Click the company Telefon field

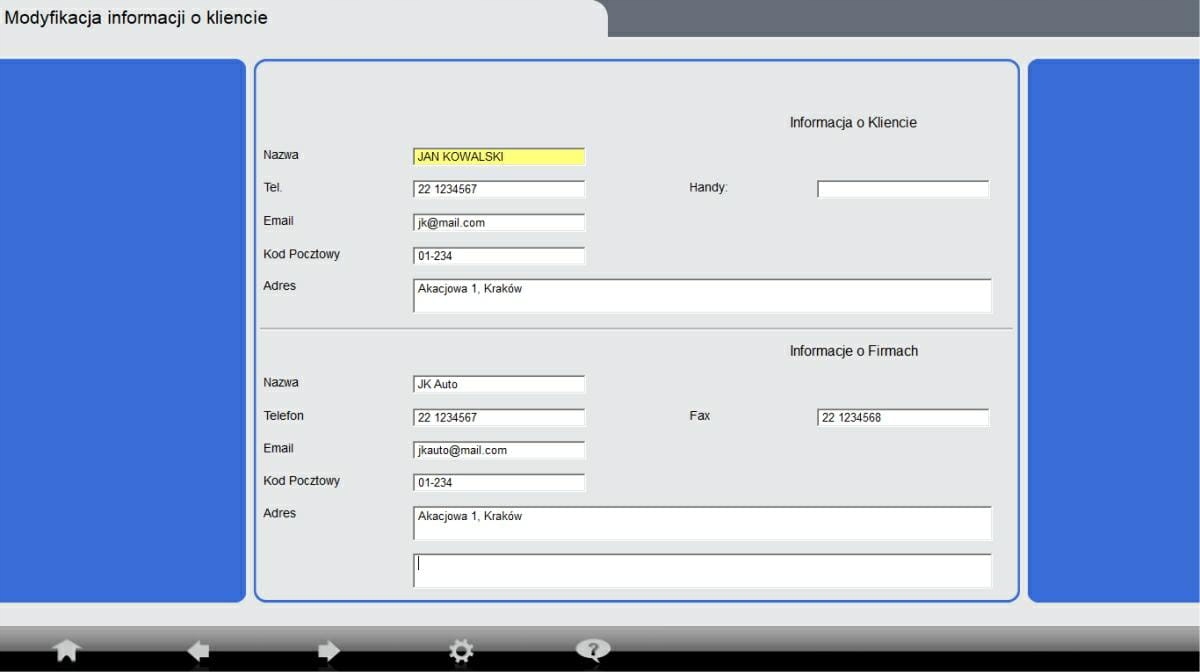(x=498, y=418)
